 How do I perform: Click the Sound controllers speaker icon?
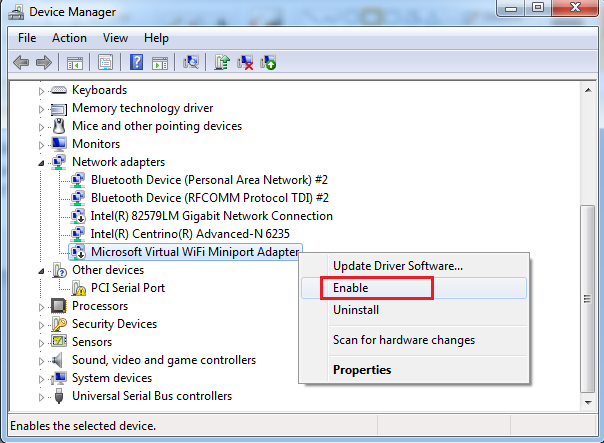click(x=57, y=360)
